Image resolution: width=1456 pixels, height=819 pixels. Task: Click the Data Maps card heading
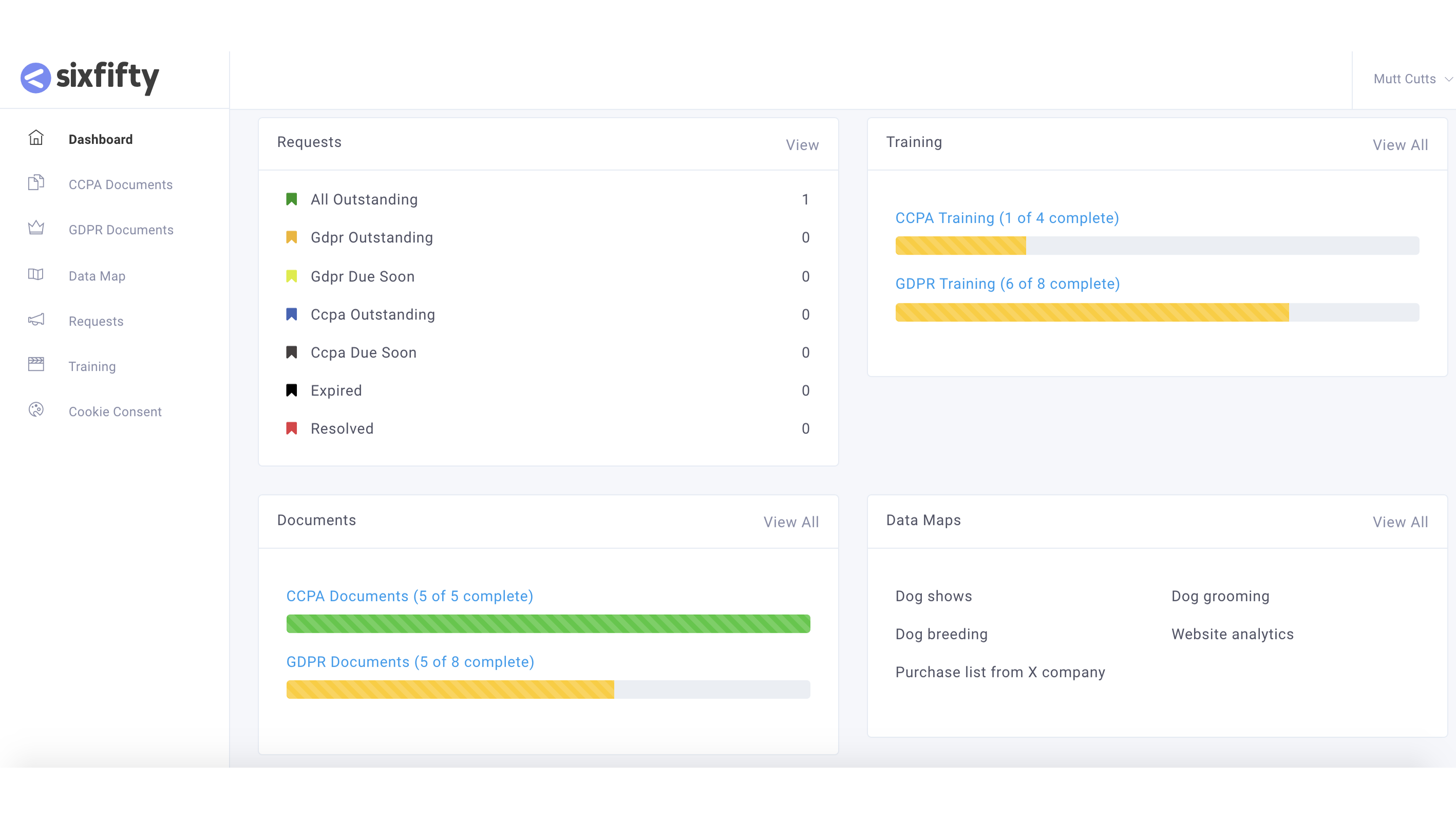(x=923, y=520)
